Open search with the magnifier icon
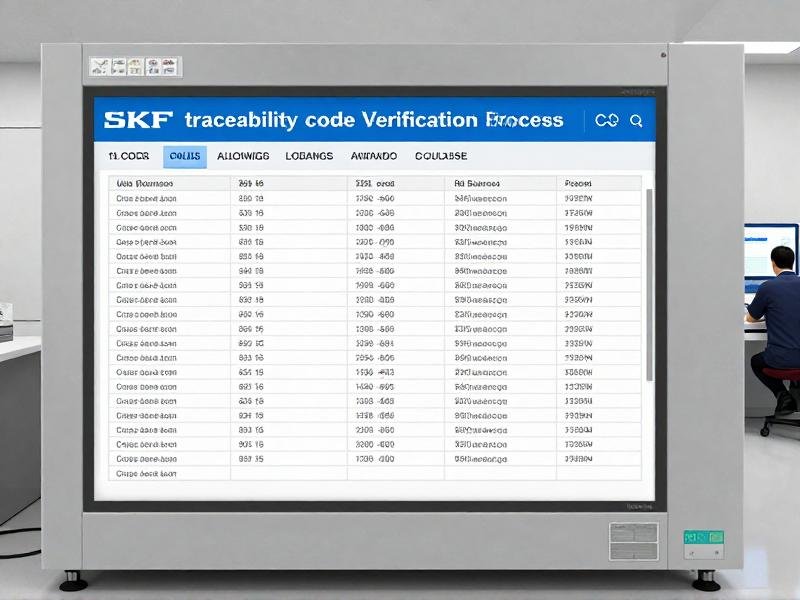This screenshot has width=800, height=600. click(636, 121)
